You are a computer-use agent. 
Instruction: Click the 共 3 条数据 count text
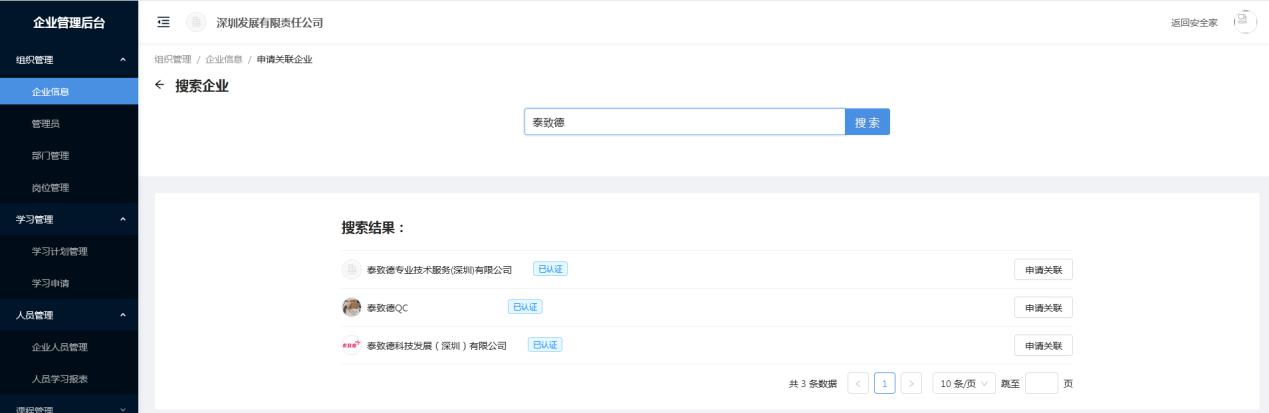tap(812, 384)
